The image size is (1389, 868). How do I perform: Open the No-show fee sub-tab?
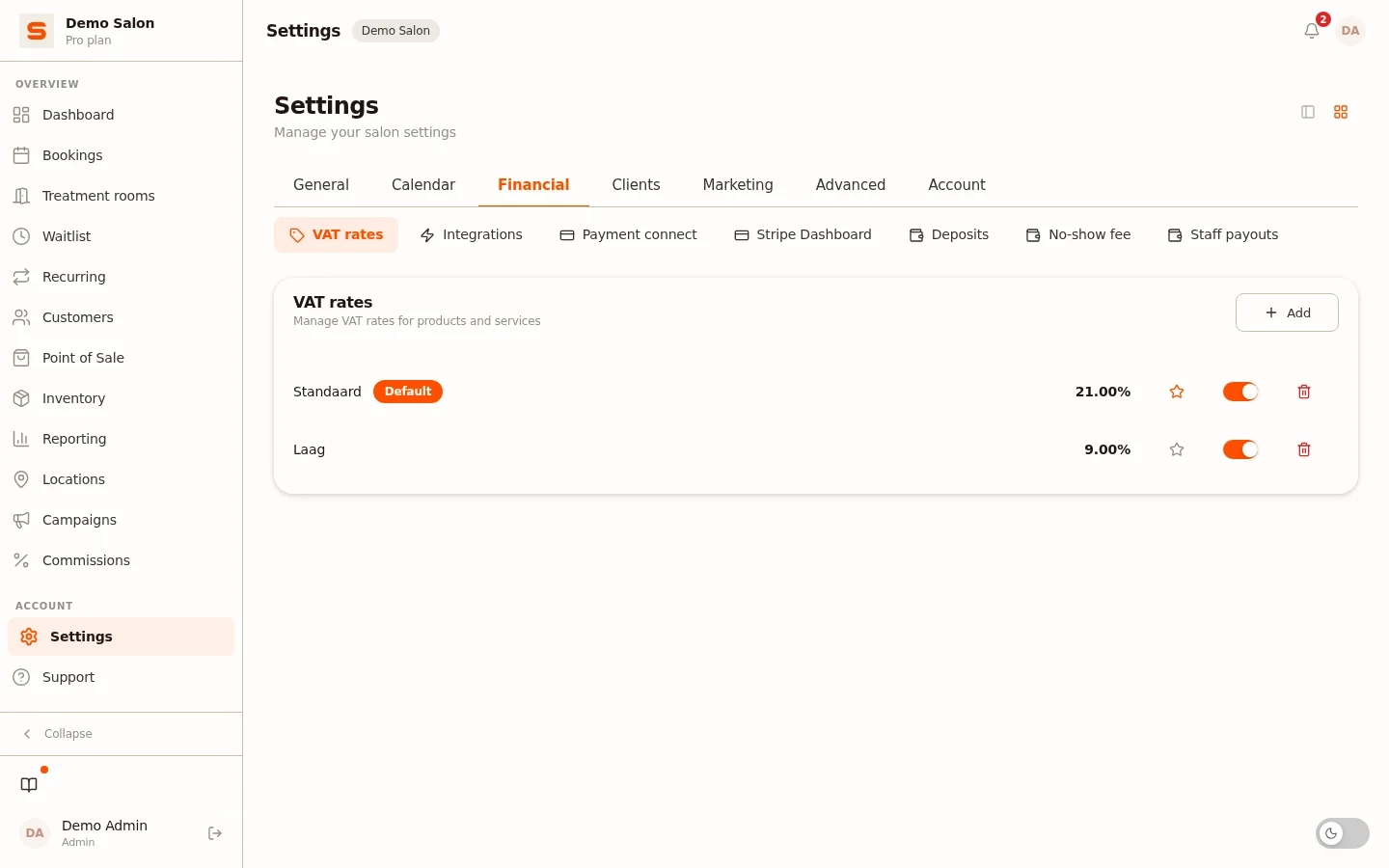coord(1078,235)
